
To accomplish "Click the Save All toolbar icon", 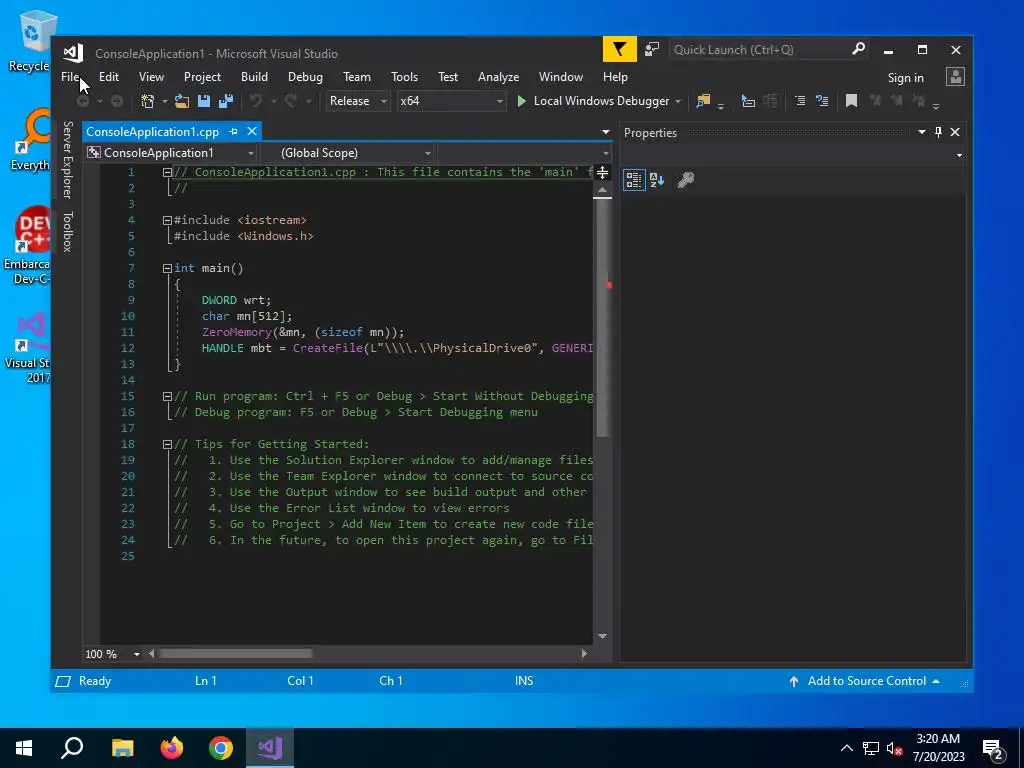I will (x=226, y=101).
